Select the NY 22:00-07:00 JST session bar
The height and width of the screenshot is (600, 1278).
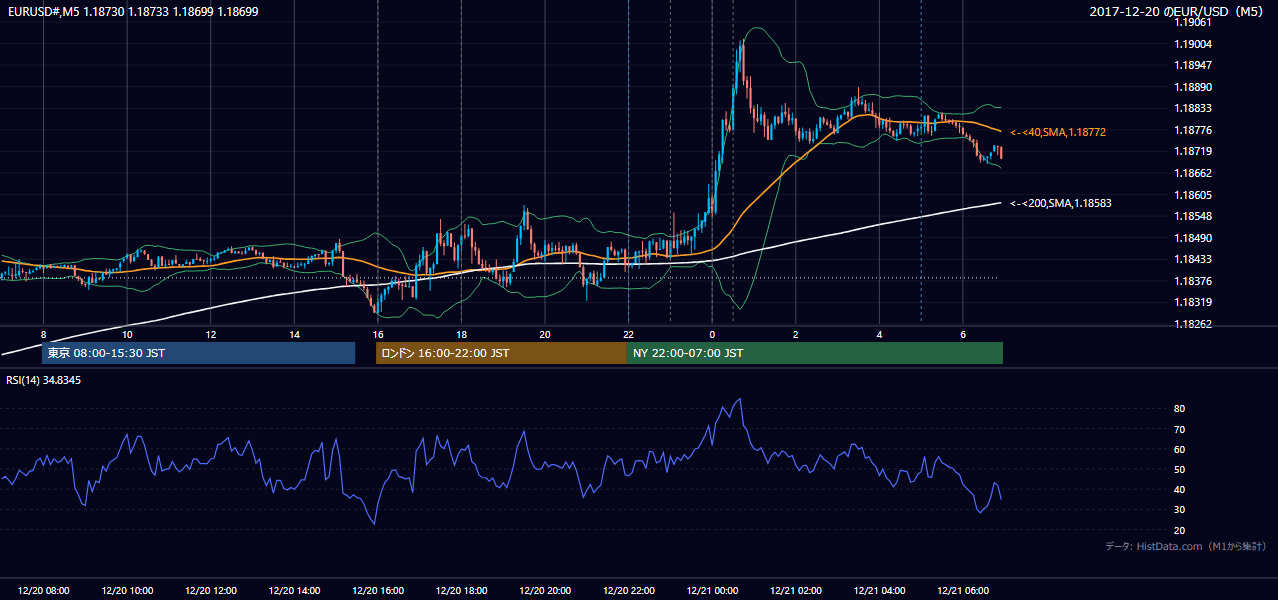pyautogui.click(x=815, y=353)
